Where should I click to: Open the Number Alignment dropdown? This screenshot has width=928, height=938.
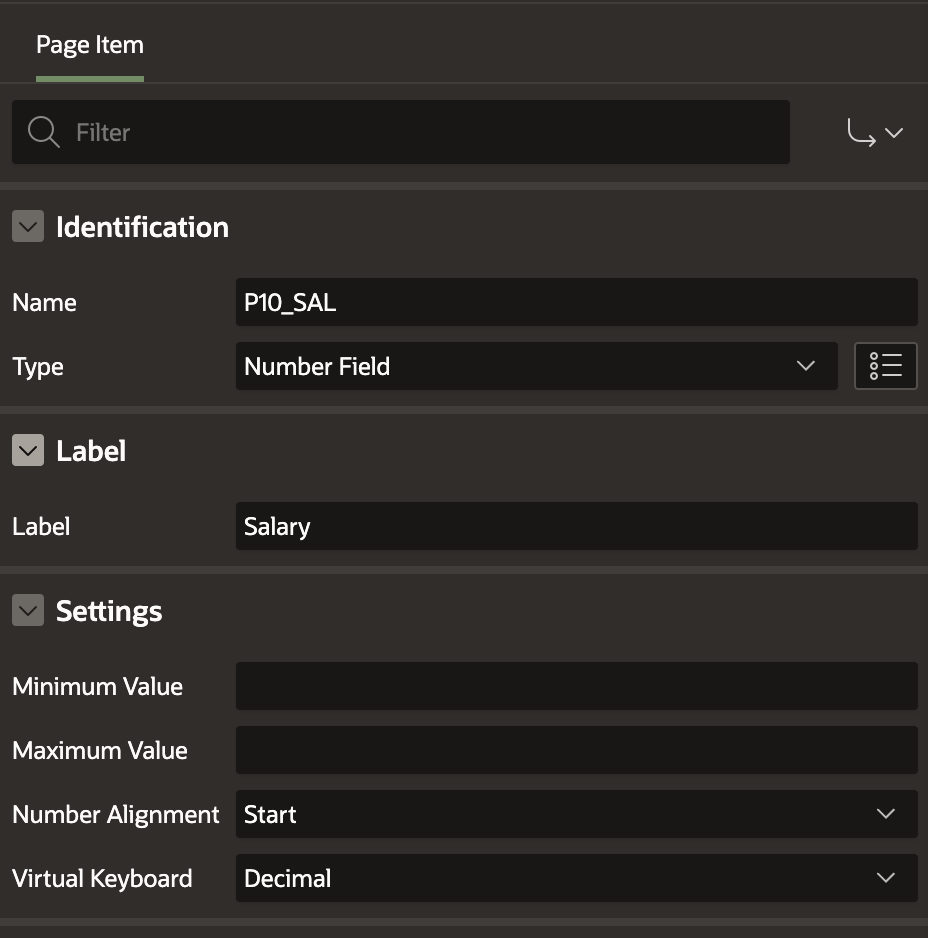pos(576,814)
